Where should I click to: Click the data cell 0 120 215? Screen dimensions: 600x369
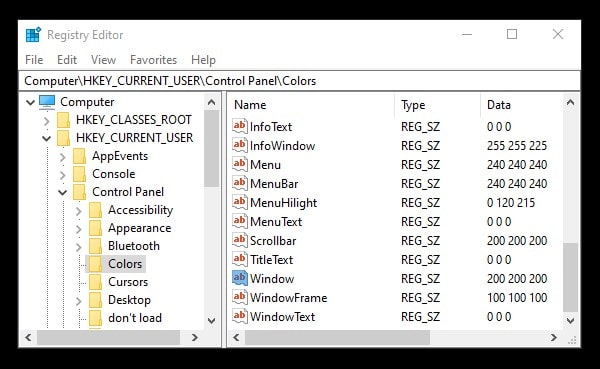point(511,202)
